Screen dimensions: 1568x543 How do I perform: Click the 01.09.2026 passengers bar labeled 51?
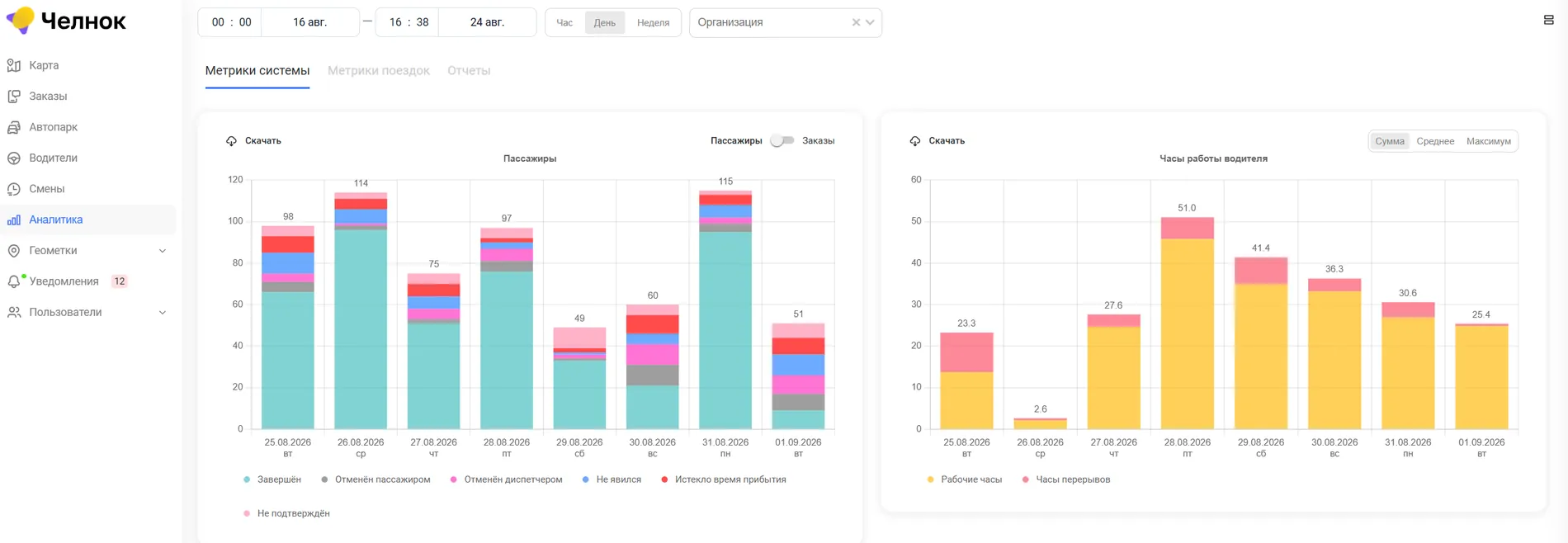click(798, 376)
